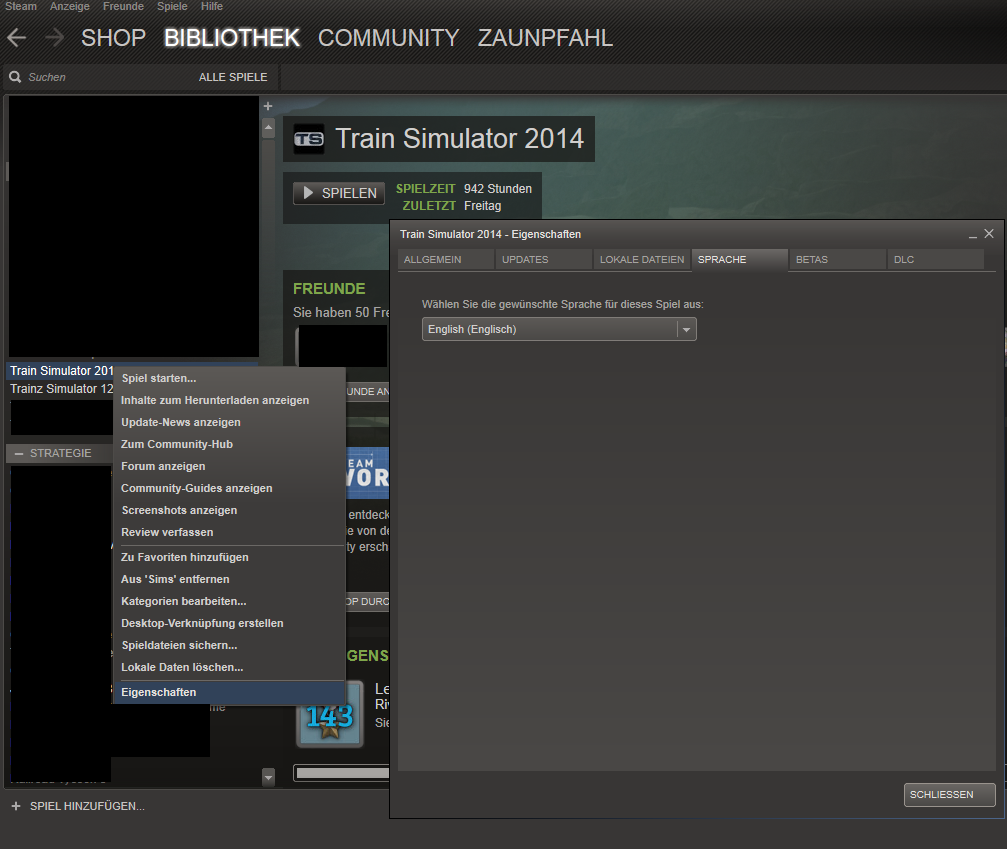The height and width of the screenshot is (849, 1007).
Task: Open the language dropdown showing English (Englisch)
Action: 559,329
